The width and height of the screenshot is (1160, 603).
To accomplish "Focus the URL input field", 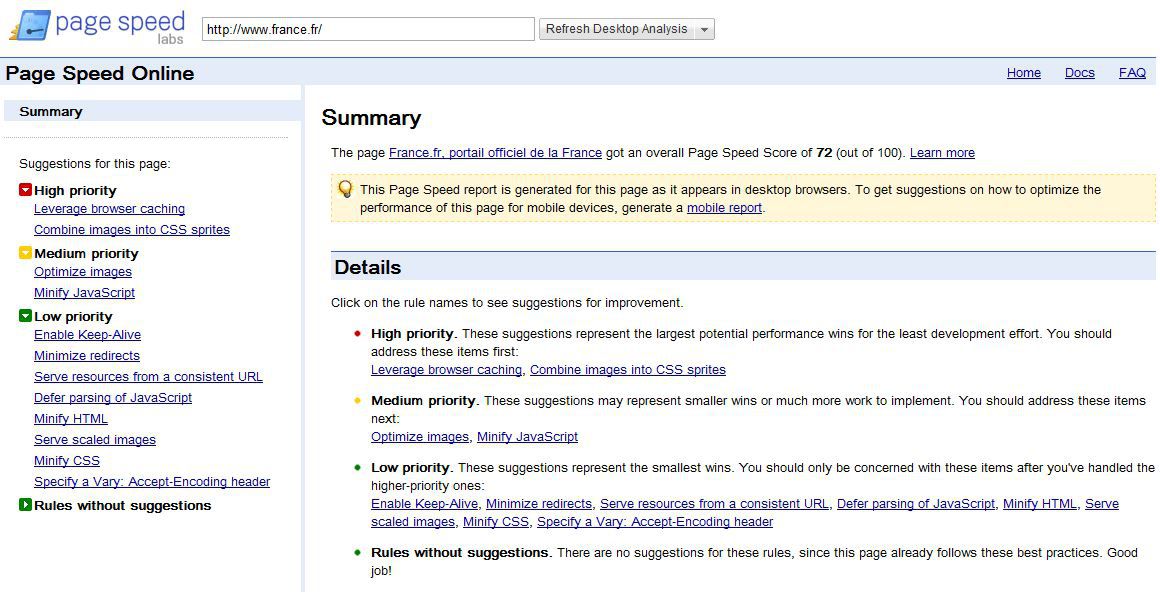I will [368, 30].
